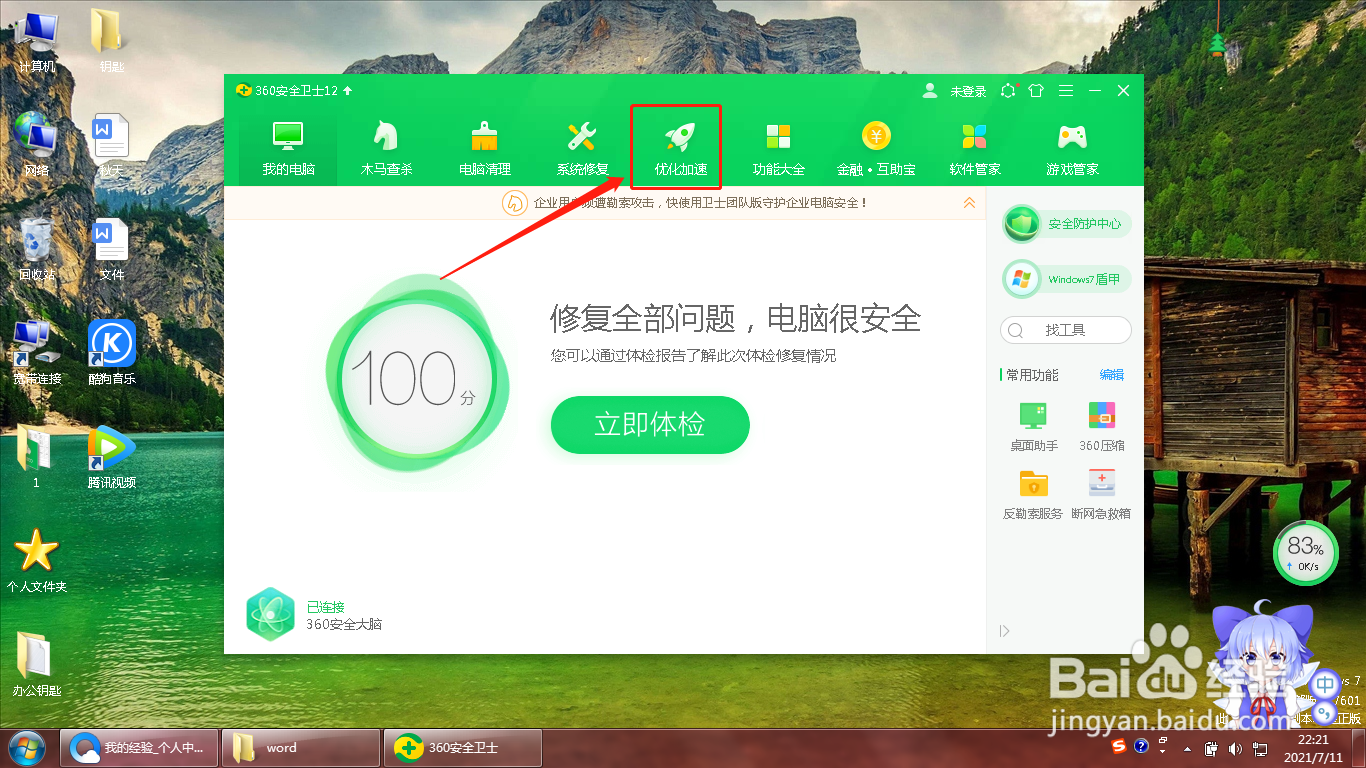This screenshot has width=1366, height=768.
Task: Select the 文件 Word document icon
Action: point(111,250)
